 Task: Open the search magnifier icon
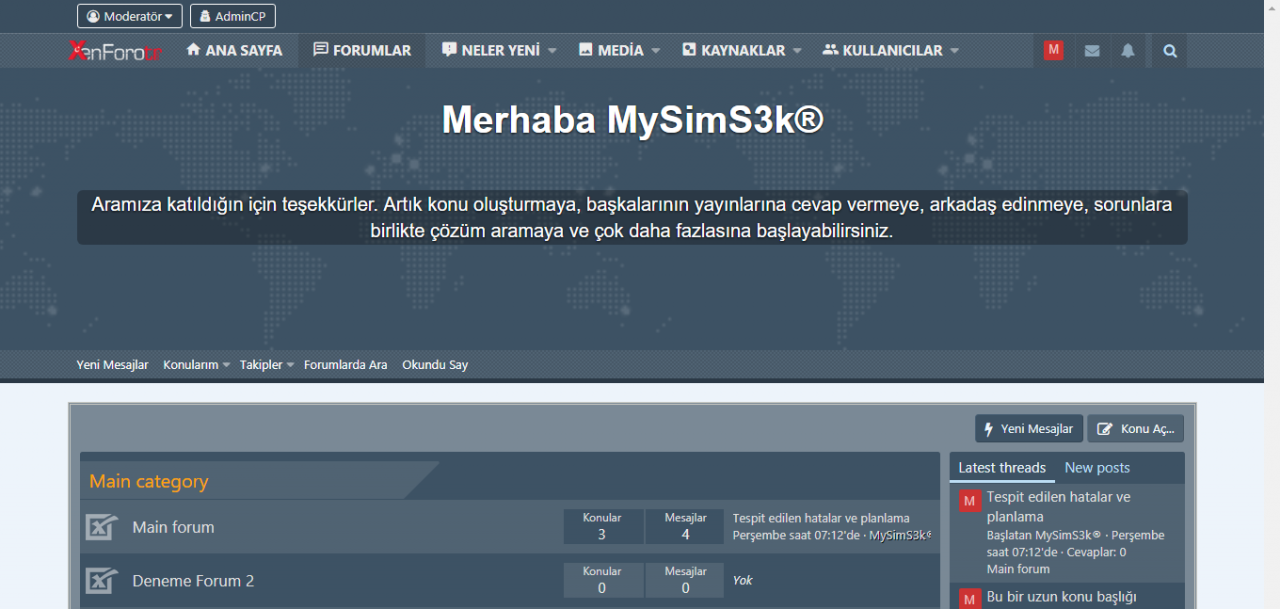1170,51
